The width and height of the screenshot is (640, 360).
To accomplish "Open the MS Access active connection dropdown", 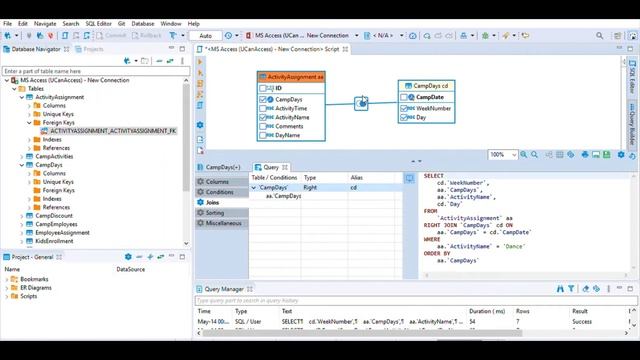I will tap(356, 36).
